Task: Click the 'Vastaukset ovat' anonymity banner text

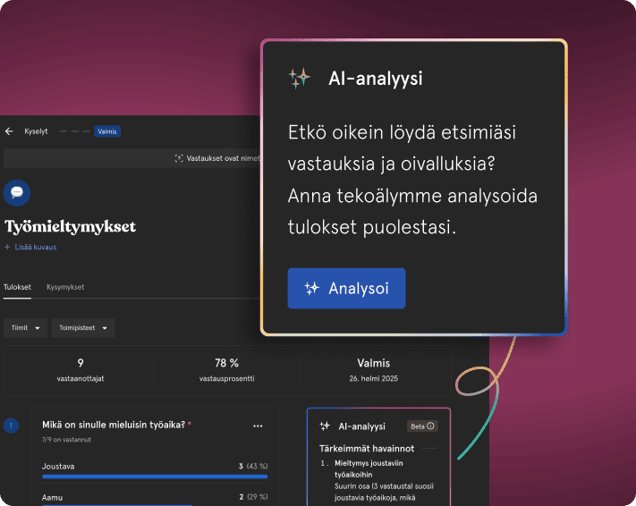Action: tap(223, 158)
